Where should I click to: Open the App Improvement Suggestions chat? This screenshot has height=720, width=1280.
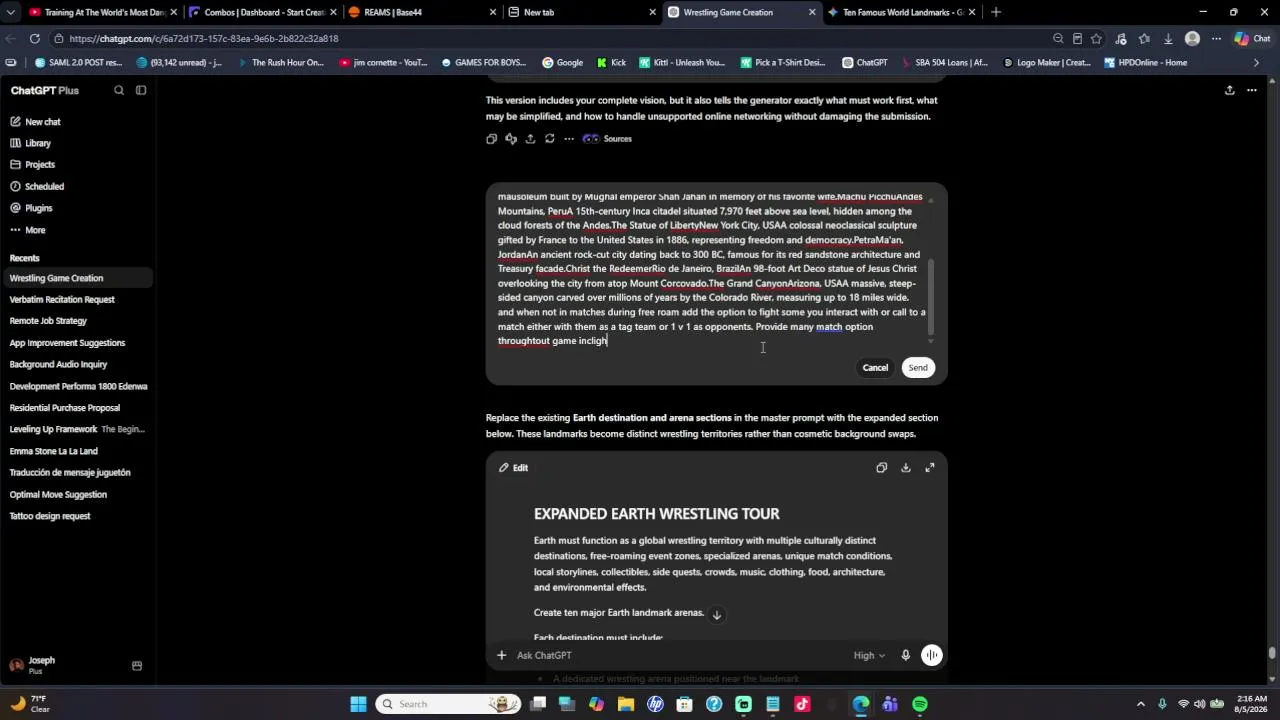(x=67, y=343)
